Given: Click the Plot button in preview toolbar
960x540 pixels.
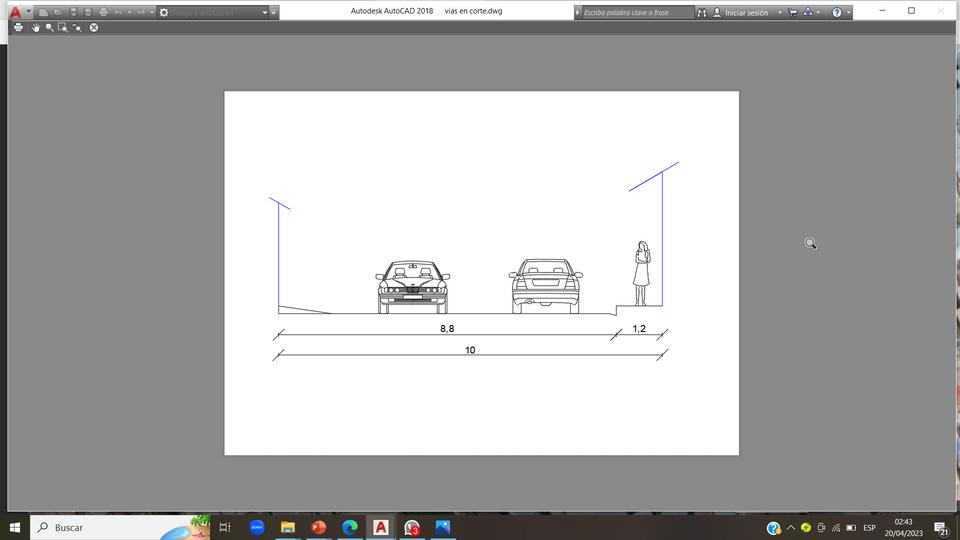Looking at the screenshot, I should 18,28.
